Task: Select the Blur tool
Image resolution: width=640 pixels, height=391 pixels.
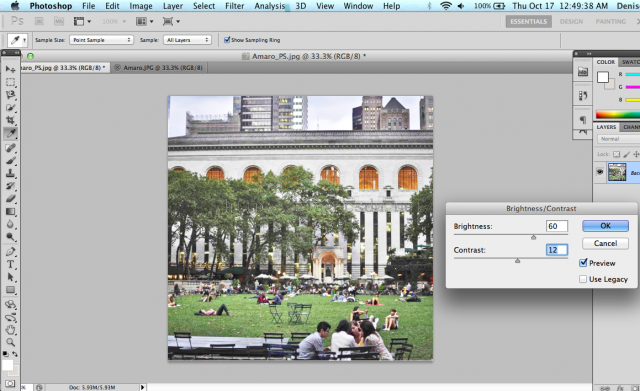Action: point(10,224)
